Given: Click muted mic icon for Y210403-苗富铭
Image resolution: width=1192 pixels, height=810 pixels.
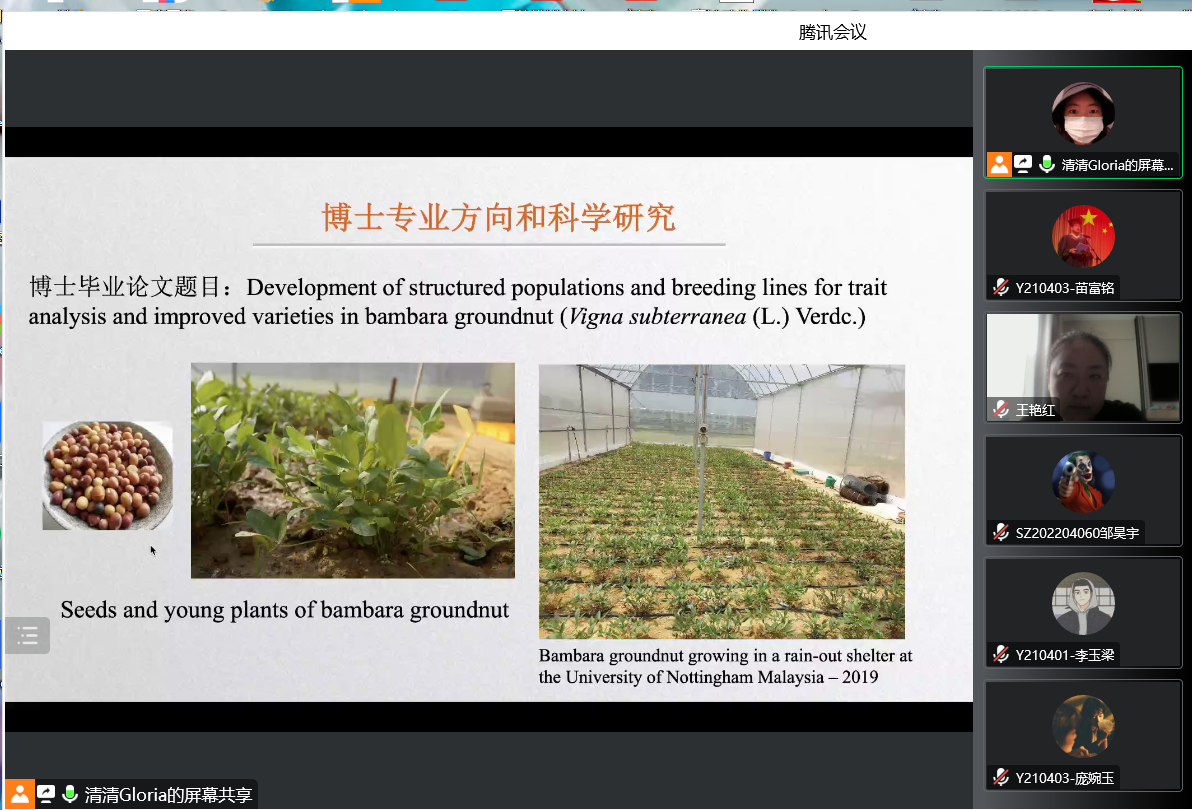Looking at the screenshot, I should tap(1001, 288).
